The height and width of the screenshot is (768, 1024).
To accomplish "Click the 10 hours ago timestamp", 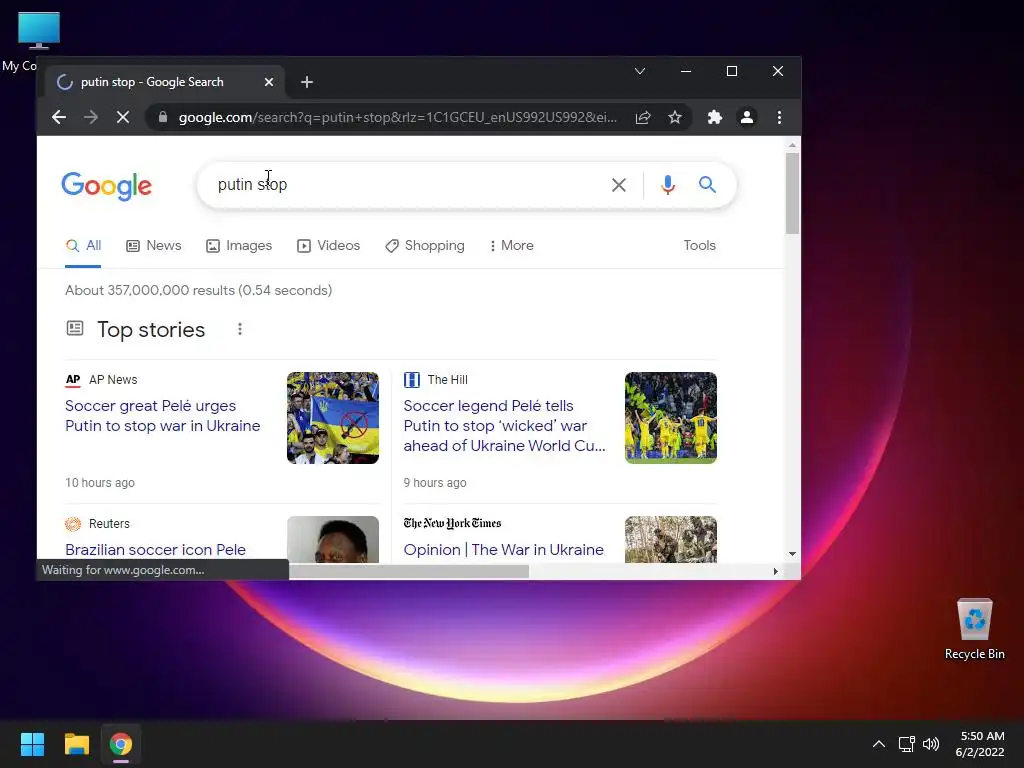I will tap(100, 483).
